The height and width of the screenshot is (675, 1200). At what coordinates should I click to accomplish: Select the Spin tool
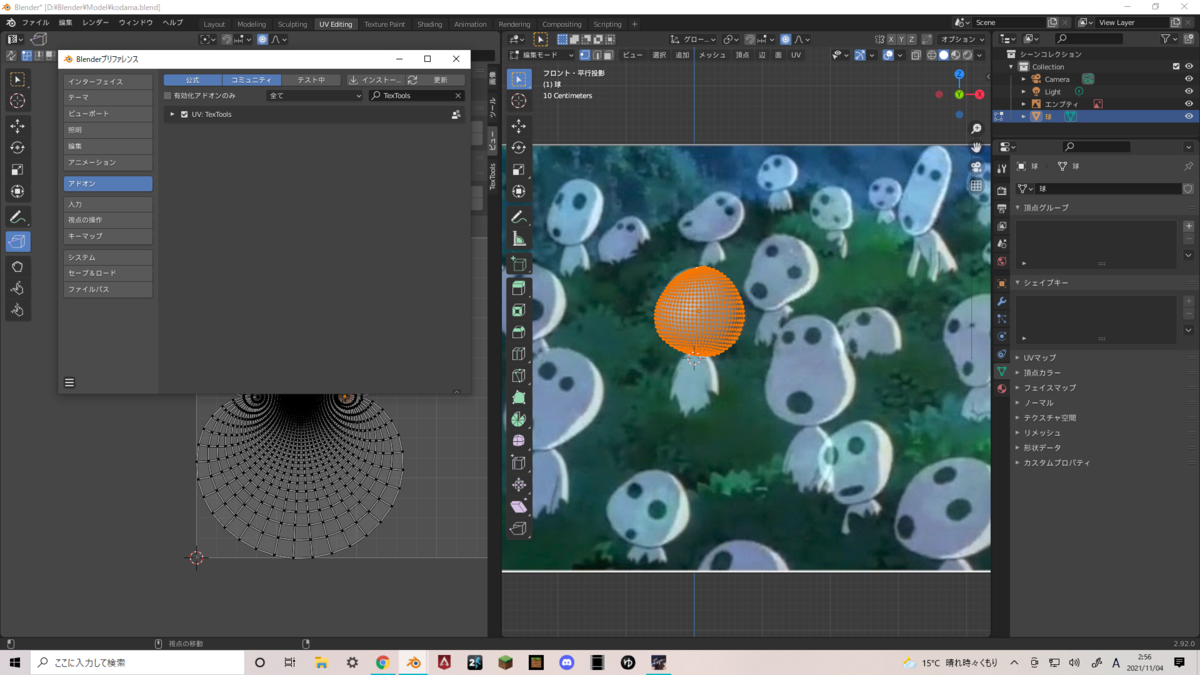coord(518,420)
